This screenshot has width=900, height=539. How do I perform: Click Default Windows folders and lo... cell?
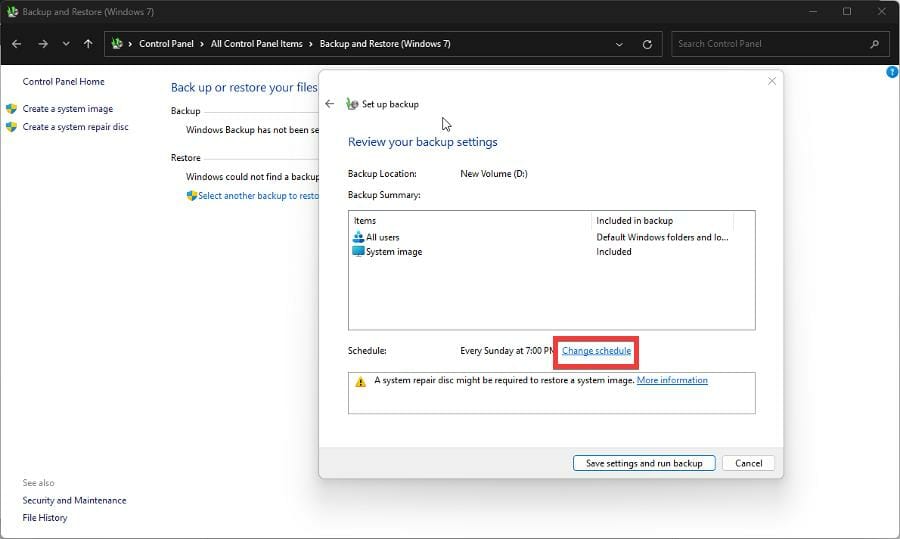coord(662,237)
